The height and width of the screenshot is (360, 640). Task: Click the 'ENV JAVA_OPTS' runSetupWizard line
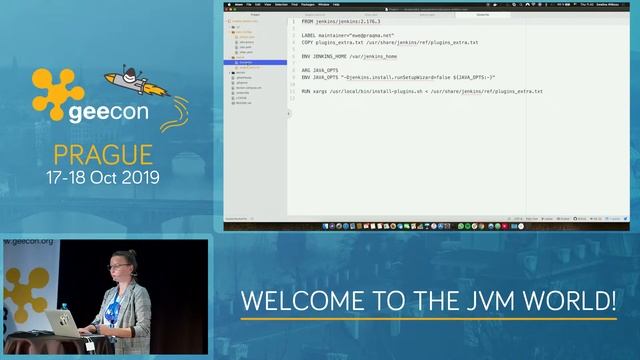(398, 77)
